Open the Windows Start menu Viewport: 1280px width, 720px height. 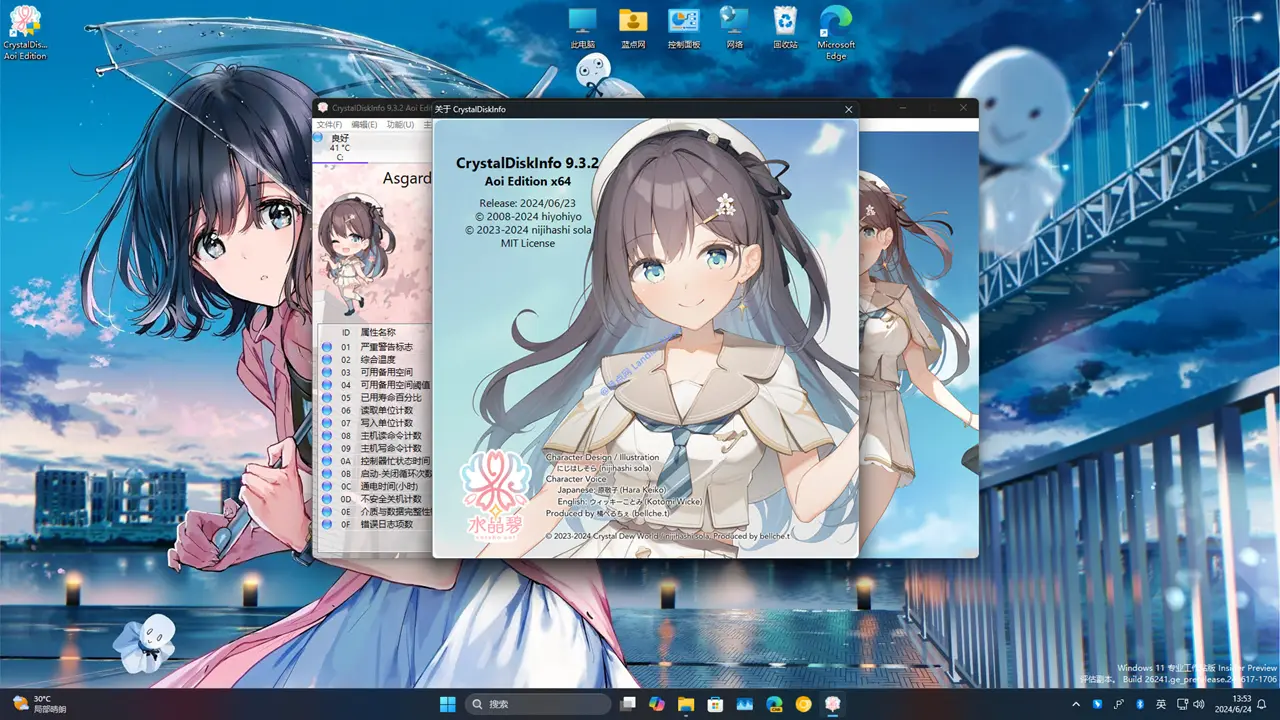click(447, 704)
